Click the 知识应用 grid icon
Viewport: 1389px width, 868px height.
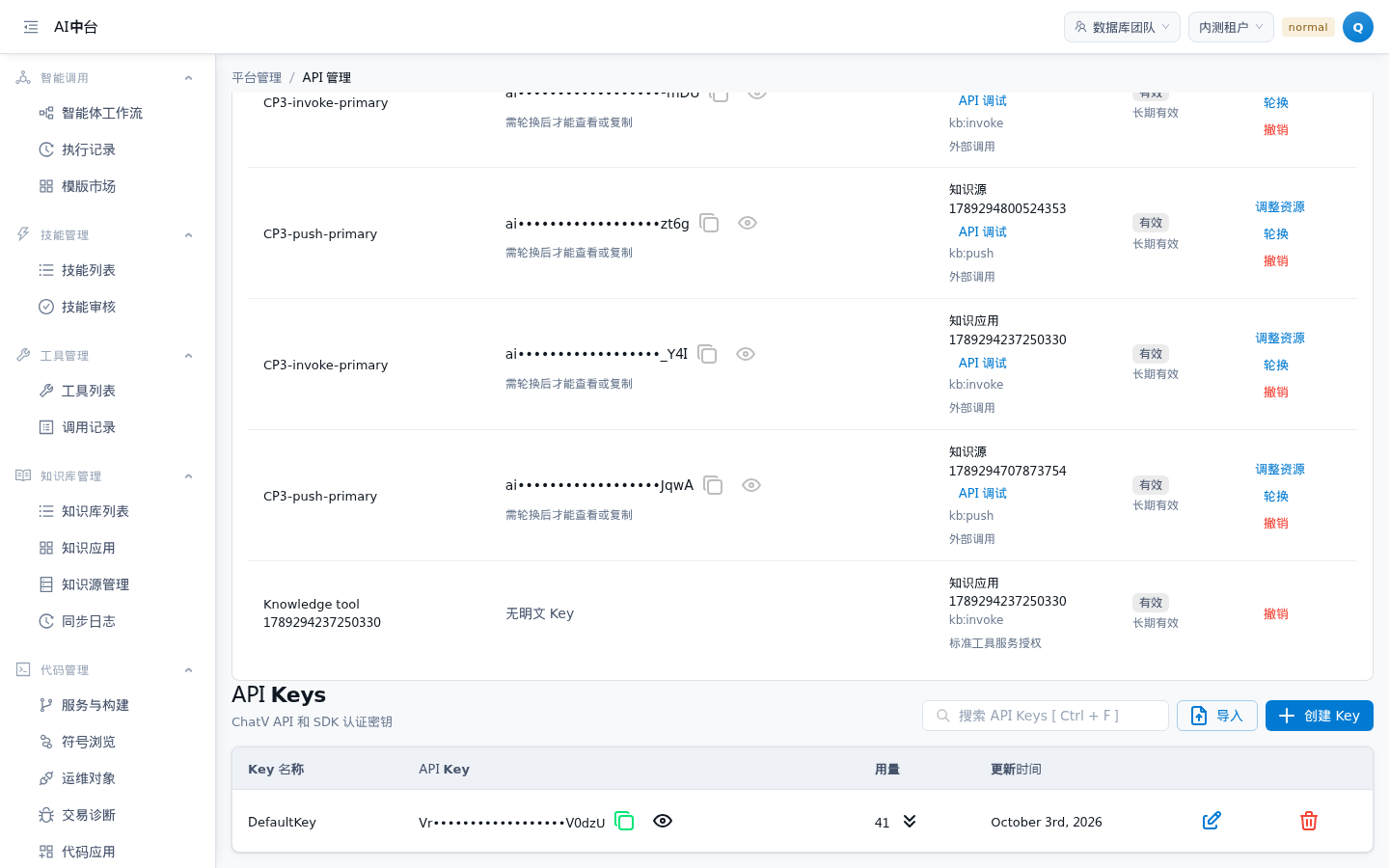click(46, 548)
